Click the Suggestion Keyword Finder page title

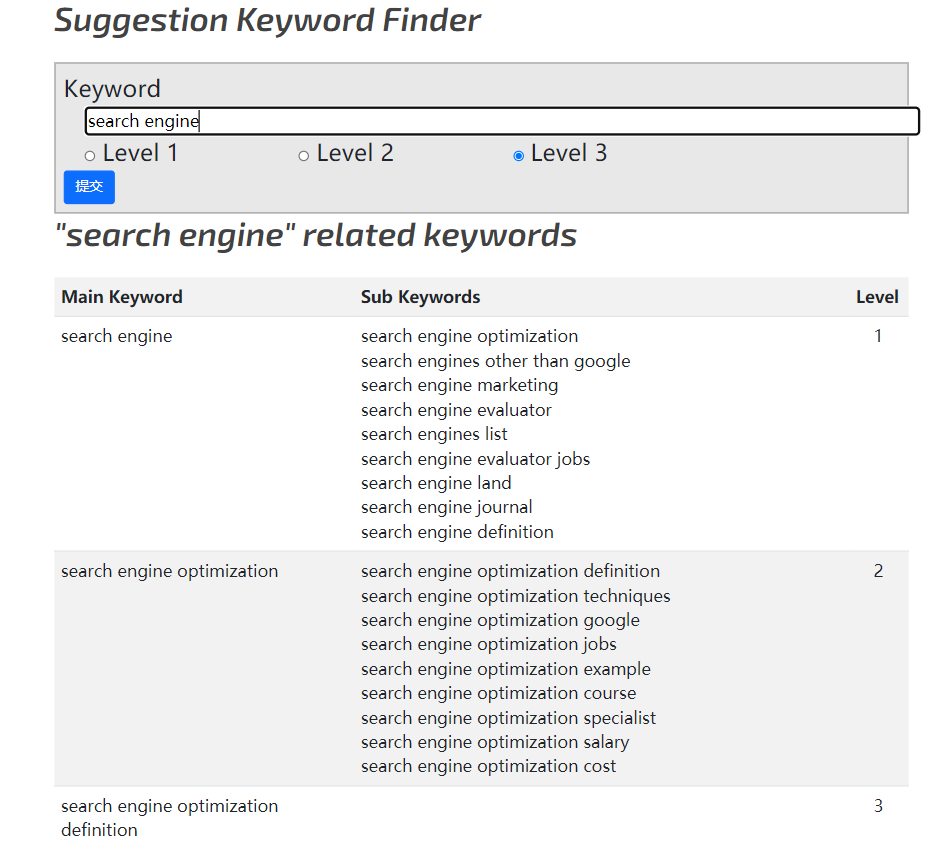[267, 20]
